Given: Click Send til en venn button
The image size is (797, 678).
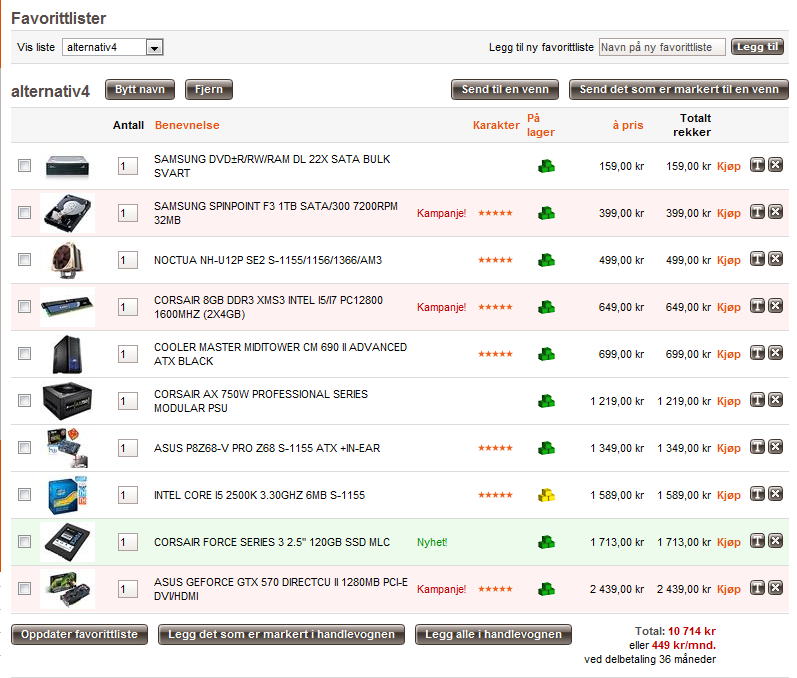Looking at the screenshot, I should [505, 89].
